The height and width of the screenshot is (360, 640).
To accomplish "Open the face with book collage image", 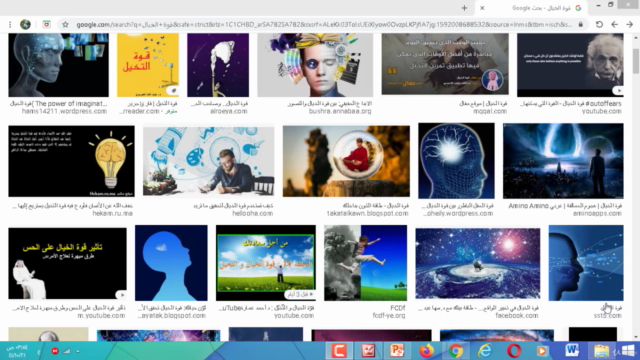I will (x=315, y=65).
